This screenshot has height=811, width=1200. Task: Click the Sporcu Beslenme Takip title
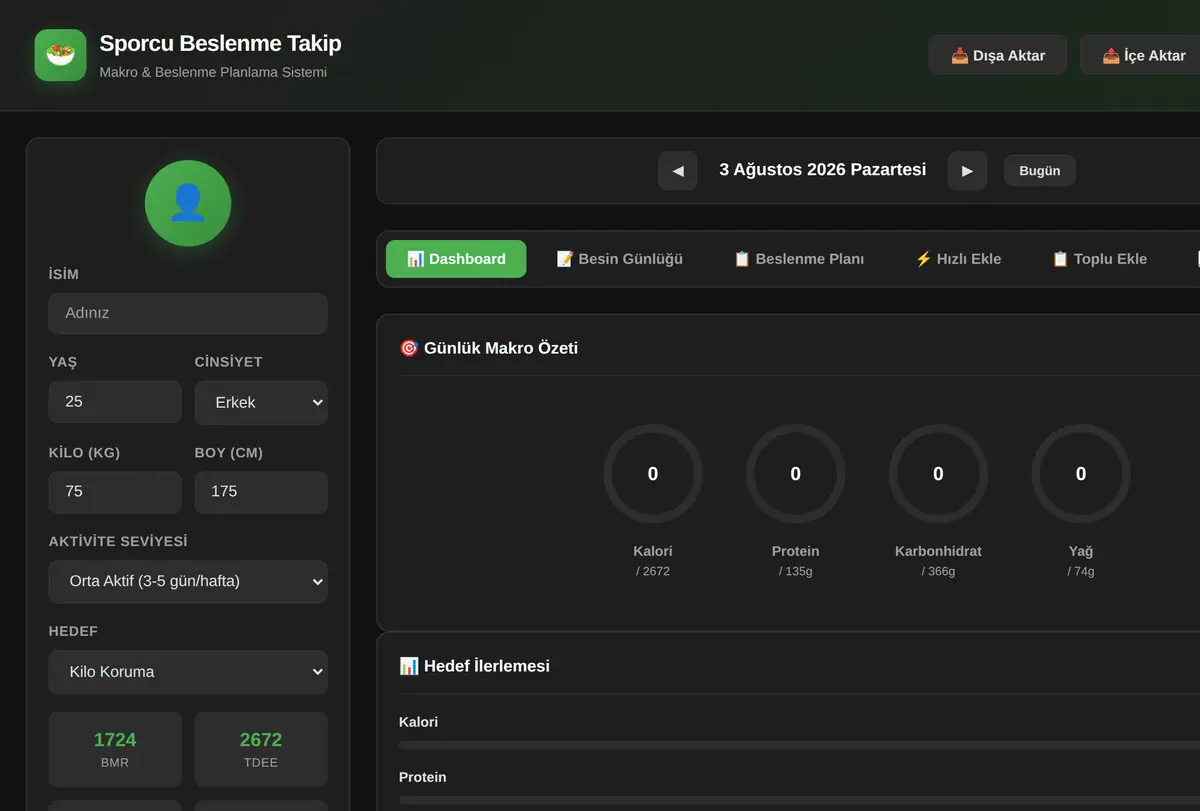pos(221,43)
